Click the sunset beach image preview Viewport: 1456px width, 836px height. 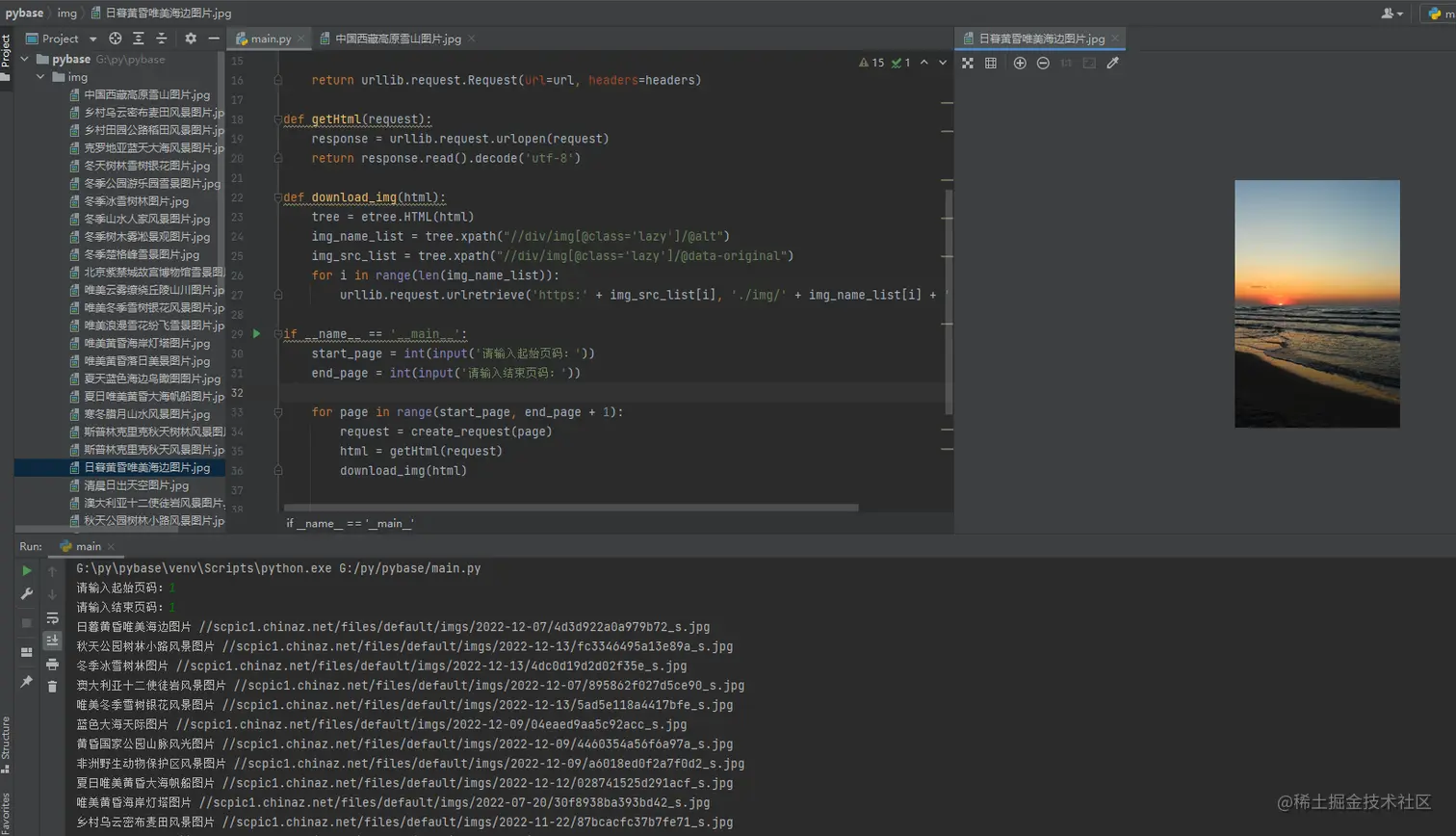(x=1317, y=303)
